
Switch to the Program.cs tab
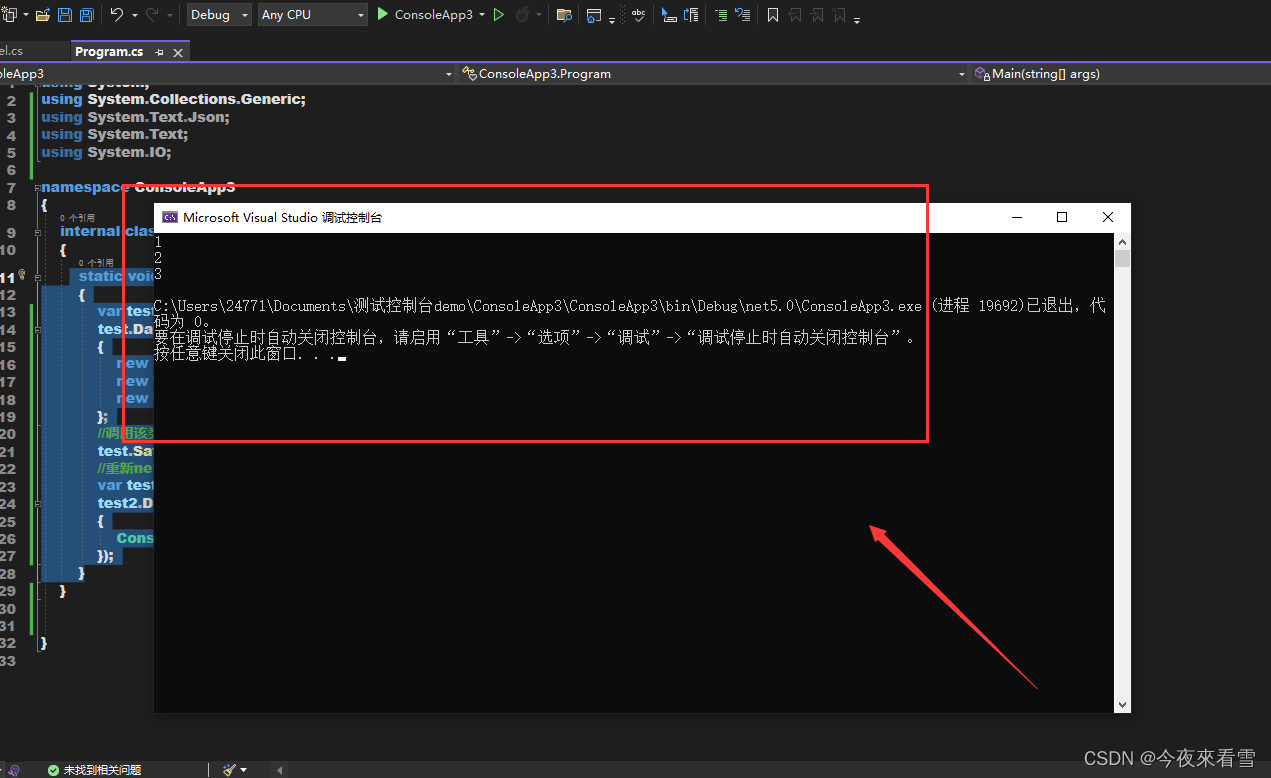(110, 50)
